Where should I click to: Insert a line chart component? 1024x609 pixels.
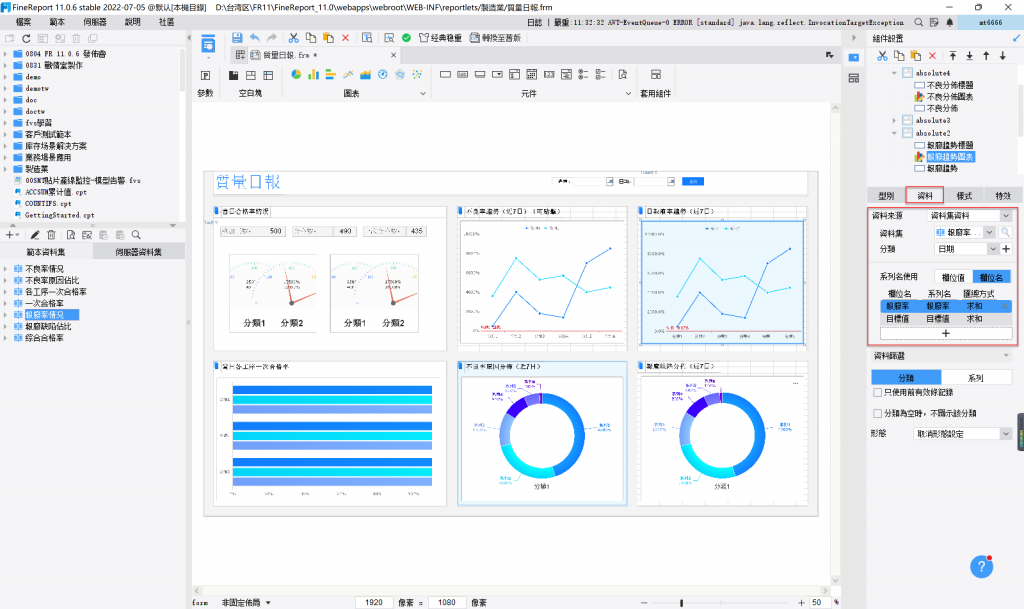pyautogui.click(x=348, y=74)
